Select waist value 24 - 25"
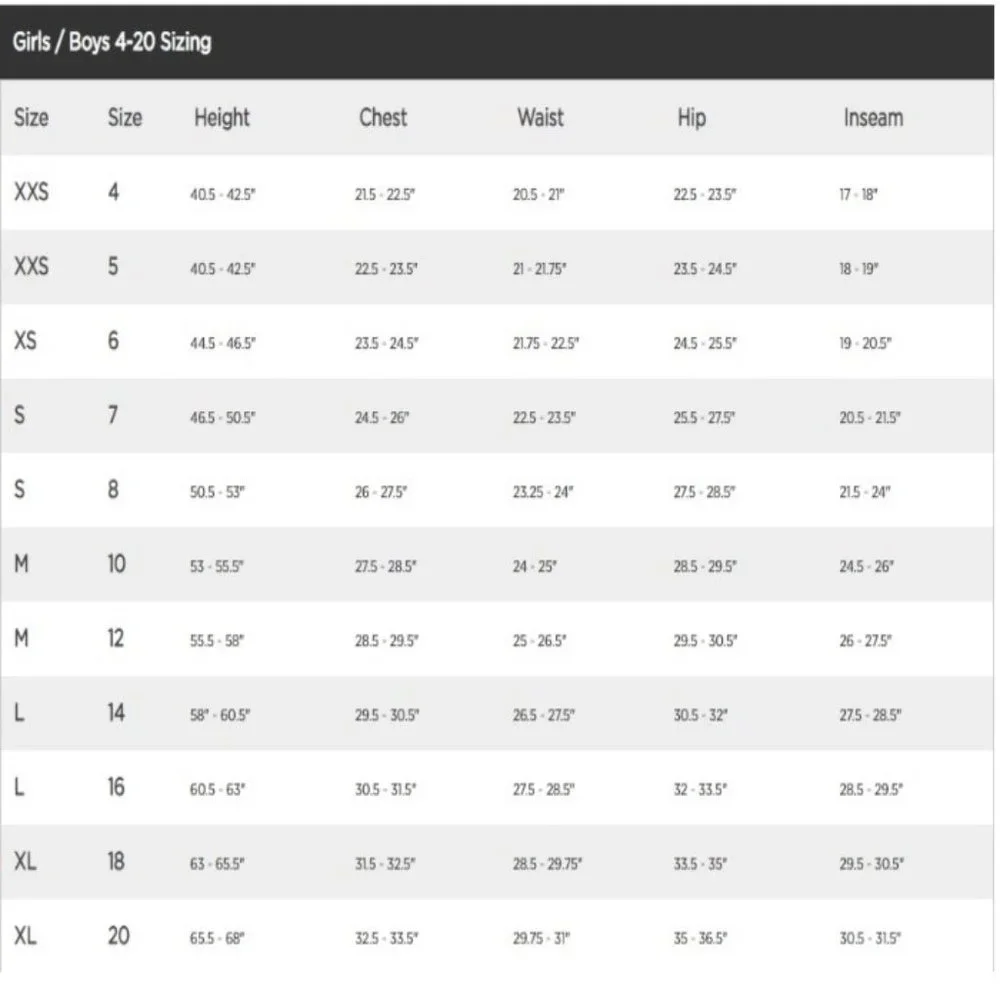The image size is (1000, 1000). point(534,566)
